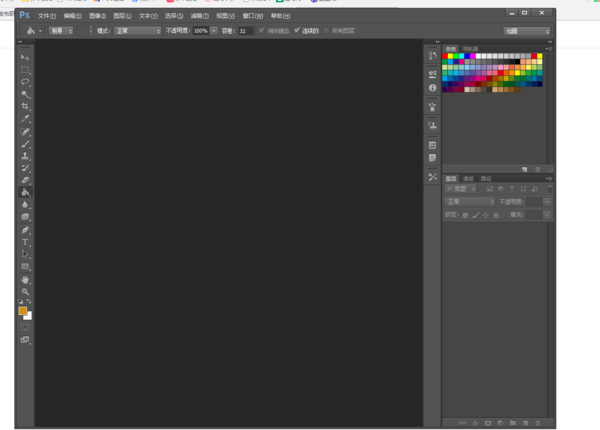Select the Magic Wand tool

pos(25,94)
